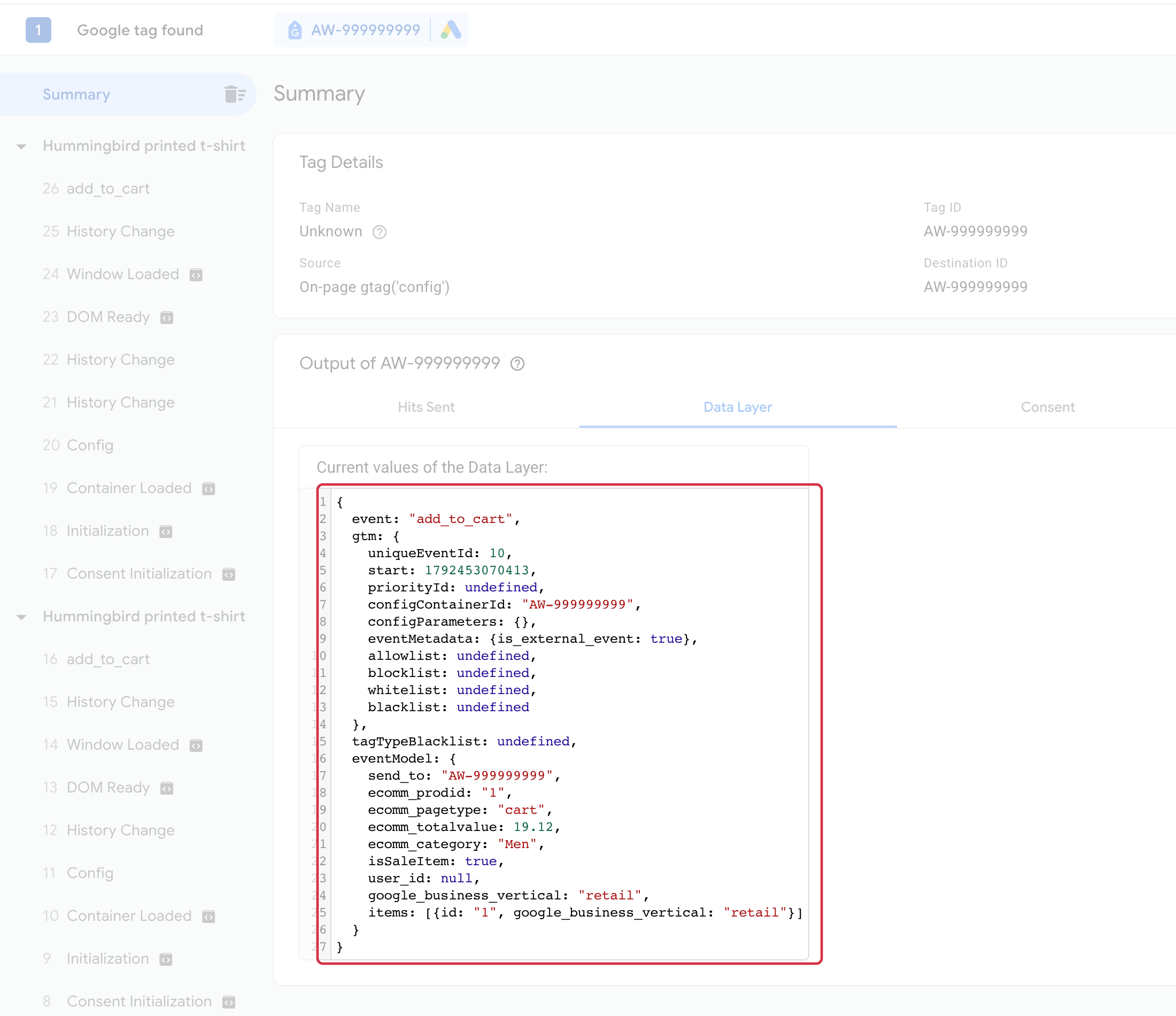Click the ecomm_category "Men" line
Image resolution: width=1176 pixels, height=1016 pixels.
point(456,844)
